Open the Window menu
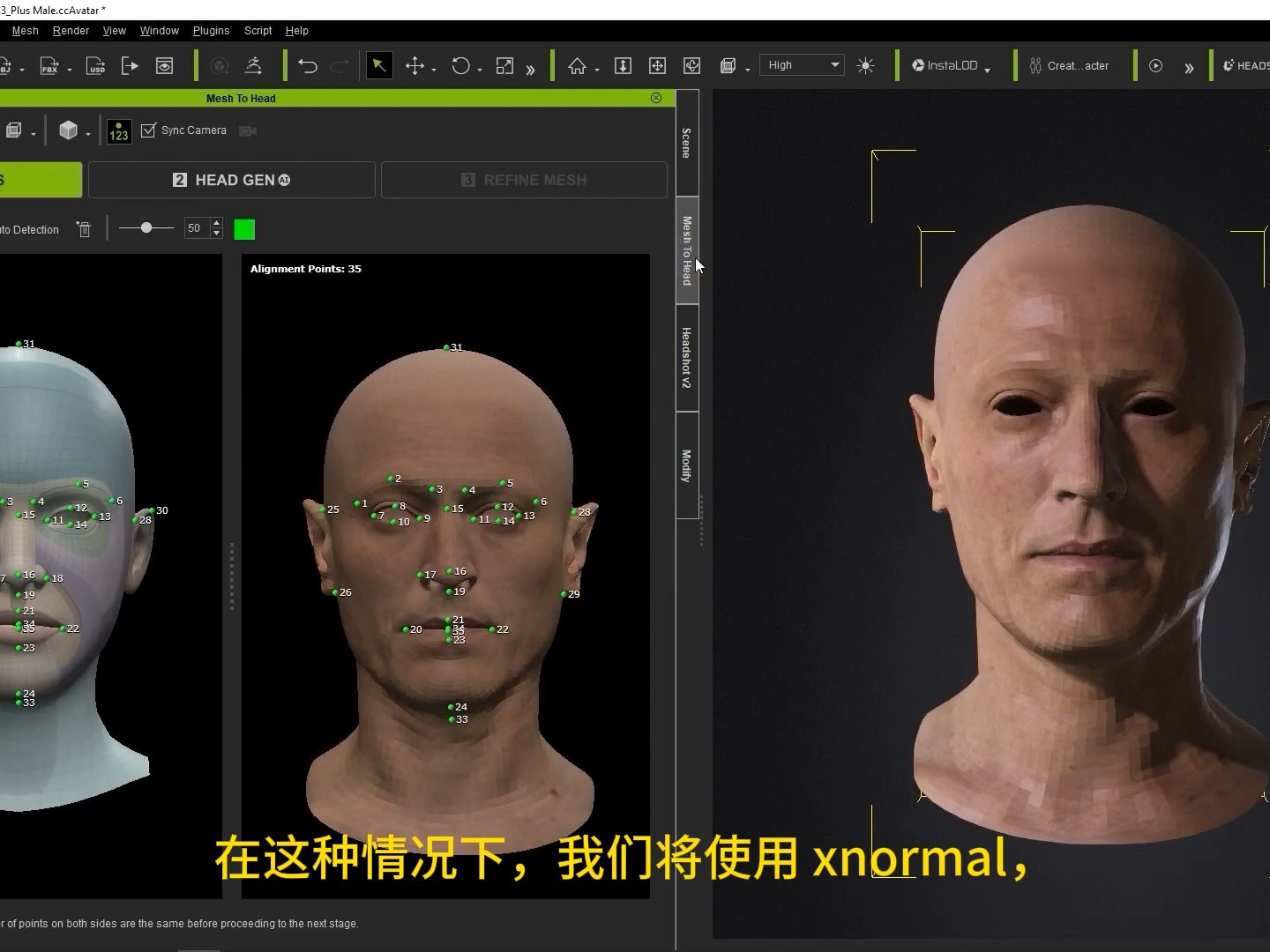 point(160,31)
